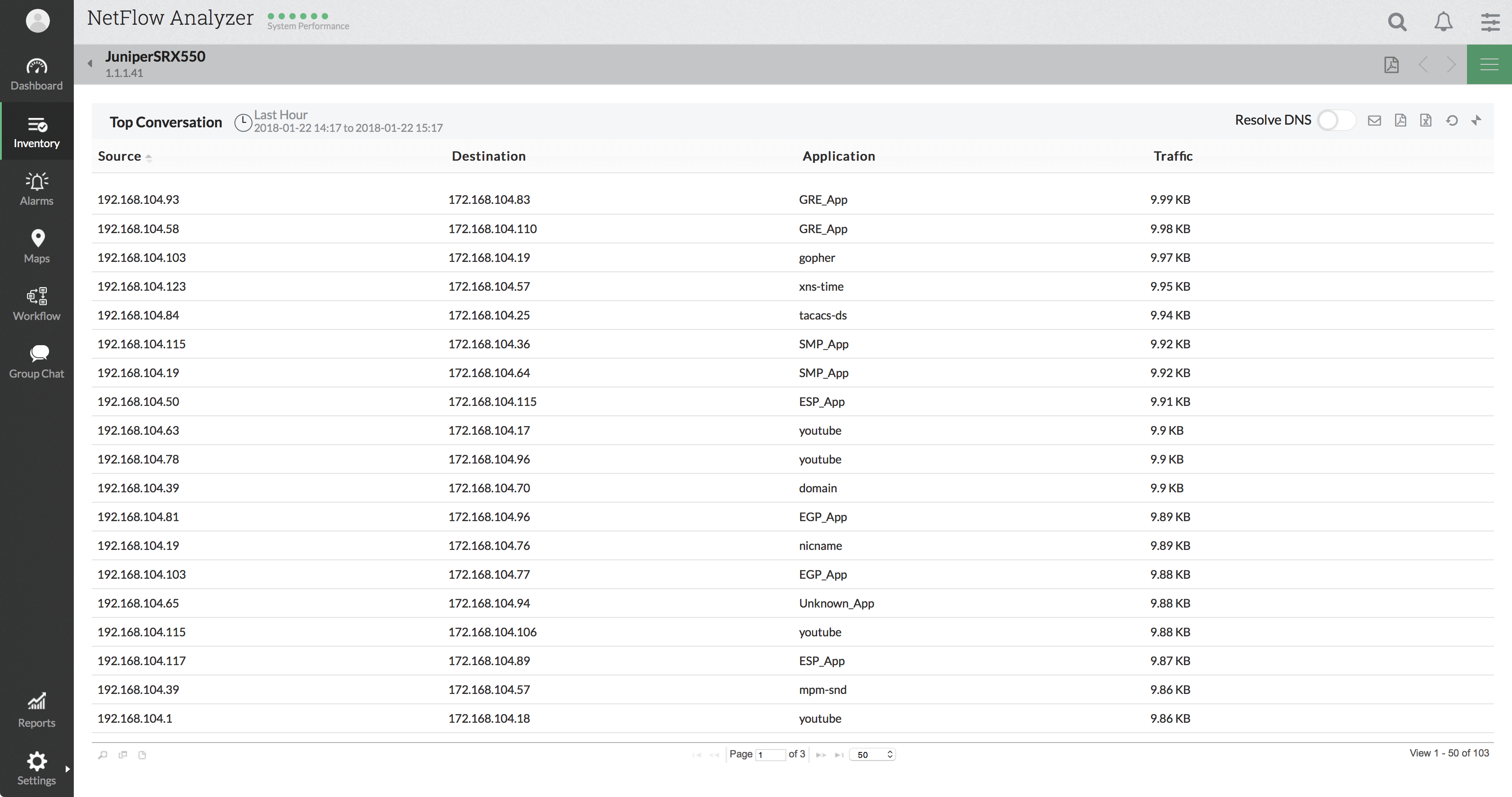This screenshot has height=797, width=1512.
Task: Sort by the Application column
Action: [x=839, y=156]
